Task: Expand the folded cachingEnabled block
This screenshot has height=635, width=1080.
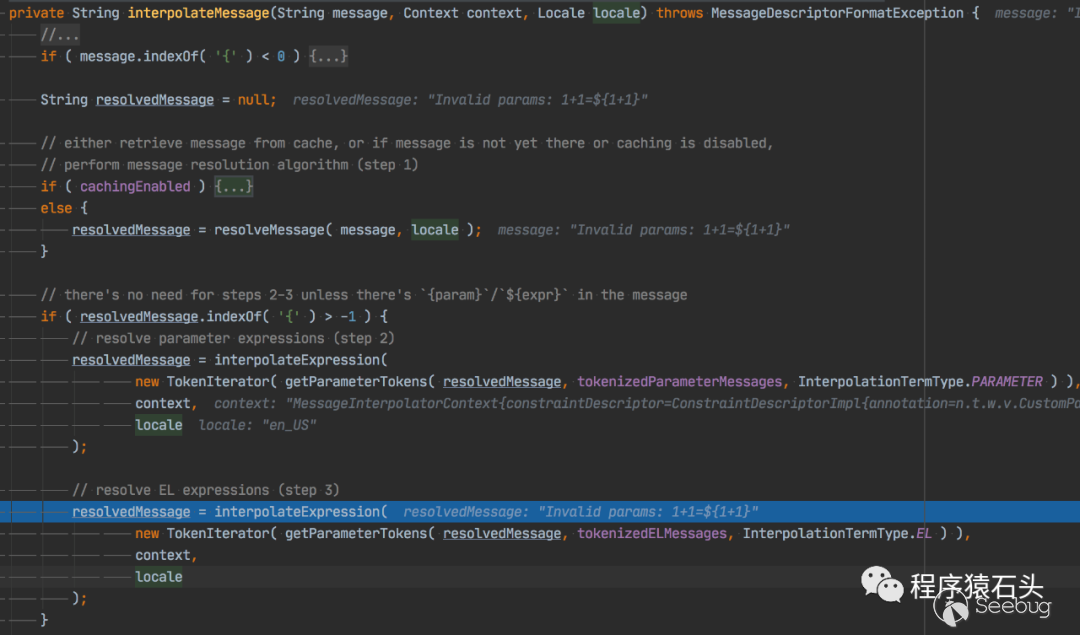Action: [234, 187]
